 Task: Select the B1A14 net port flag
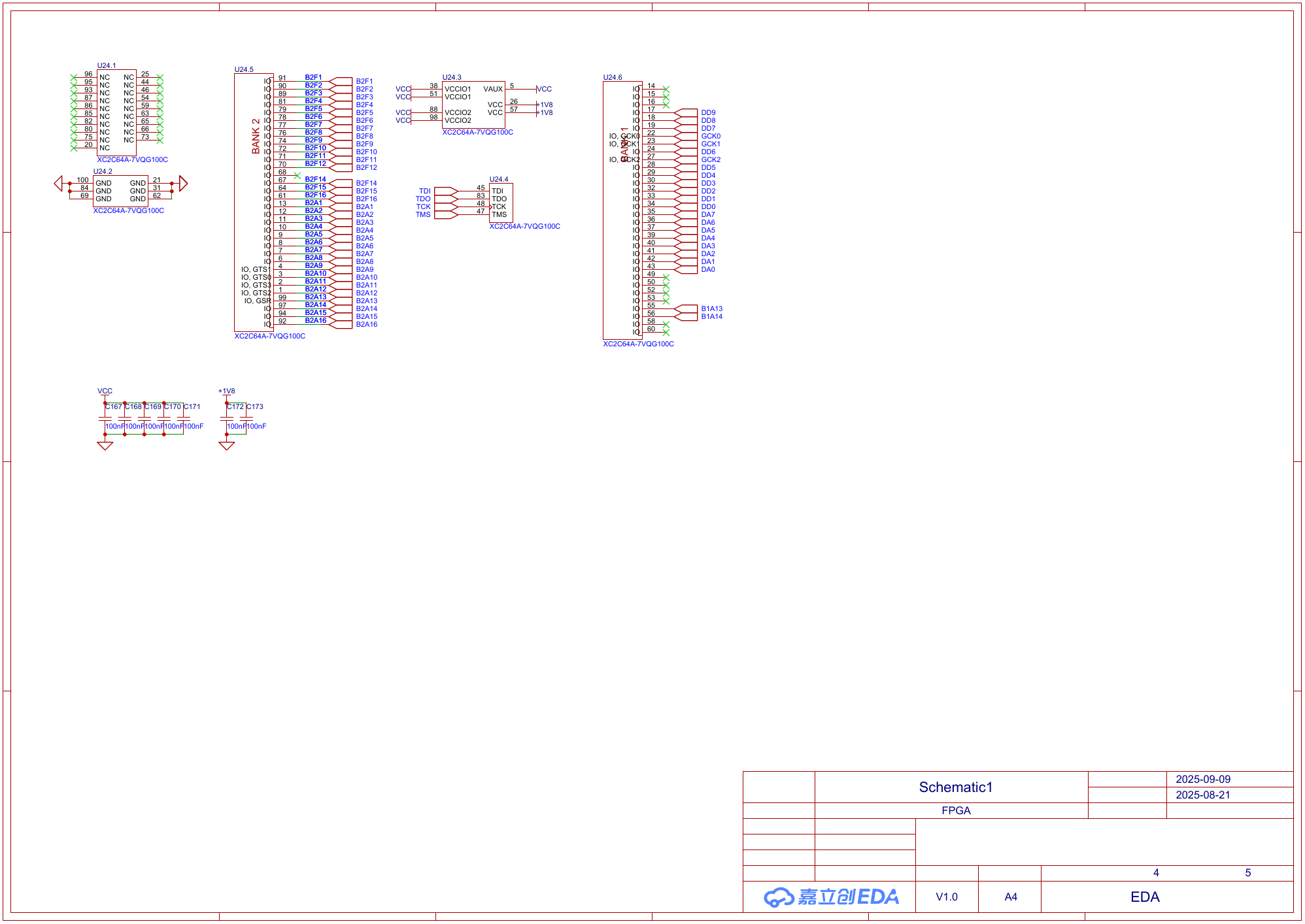pos(686,317)
